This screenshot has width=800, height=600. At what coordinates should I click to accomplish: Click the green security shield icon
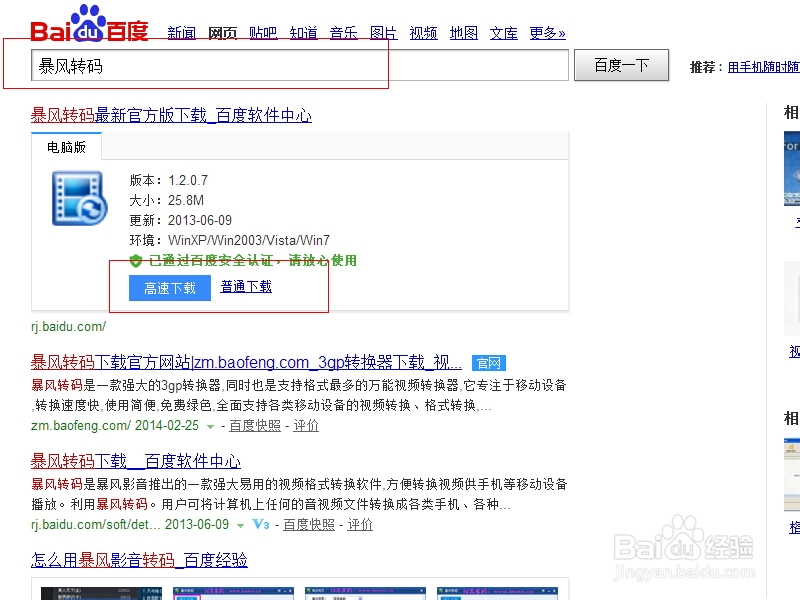136,261
